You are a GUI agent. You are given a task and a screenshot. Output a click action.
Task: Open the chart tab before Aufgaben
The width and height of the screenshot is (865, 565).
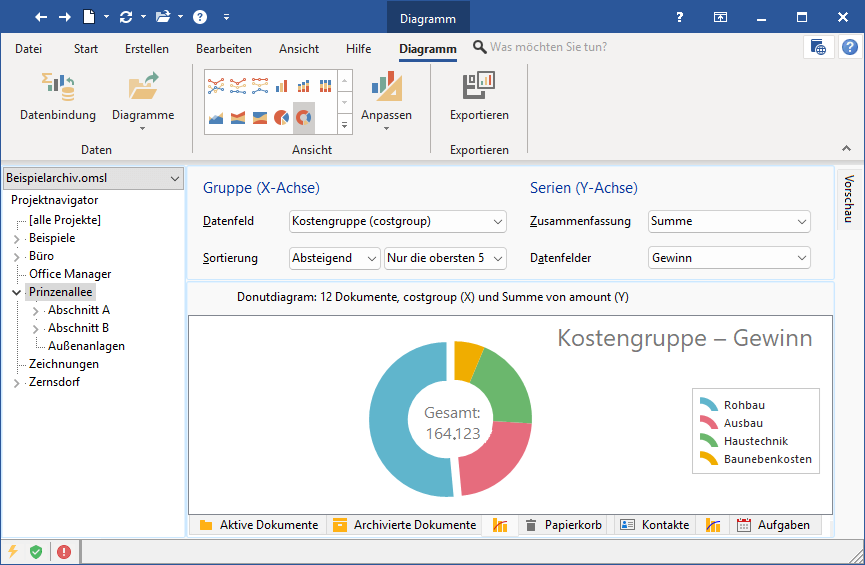click(713, 525)
